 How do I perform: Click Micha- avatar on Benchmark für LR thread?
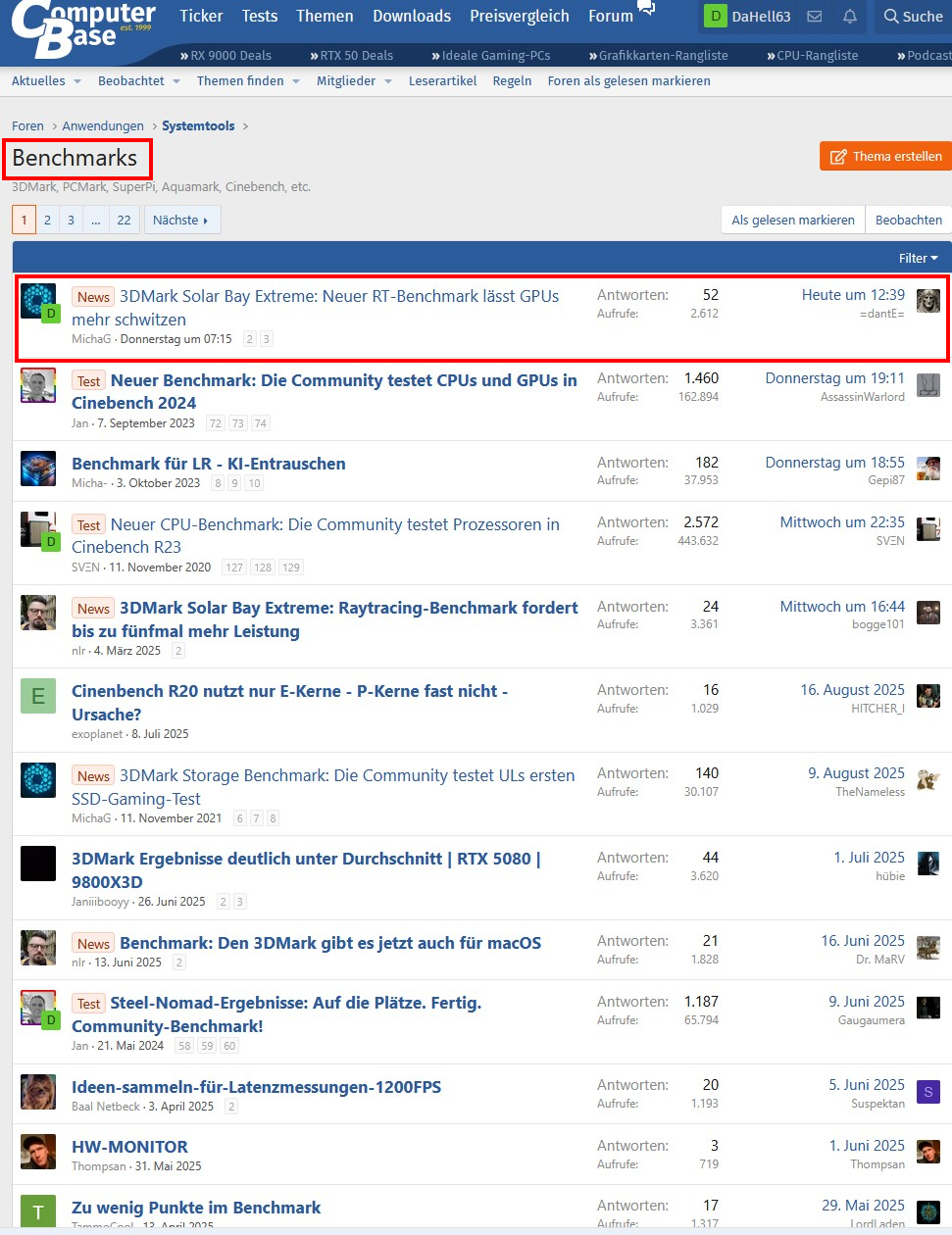[x=38, y=469]
